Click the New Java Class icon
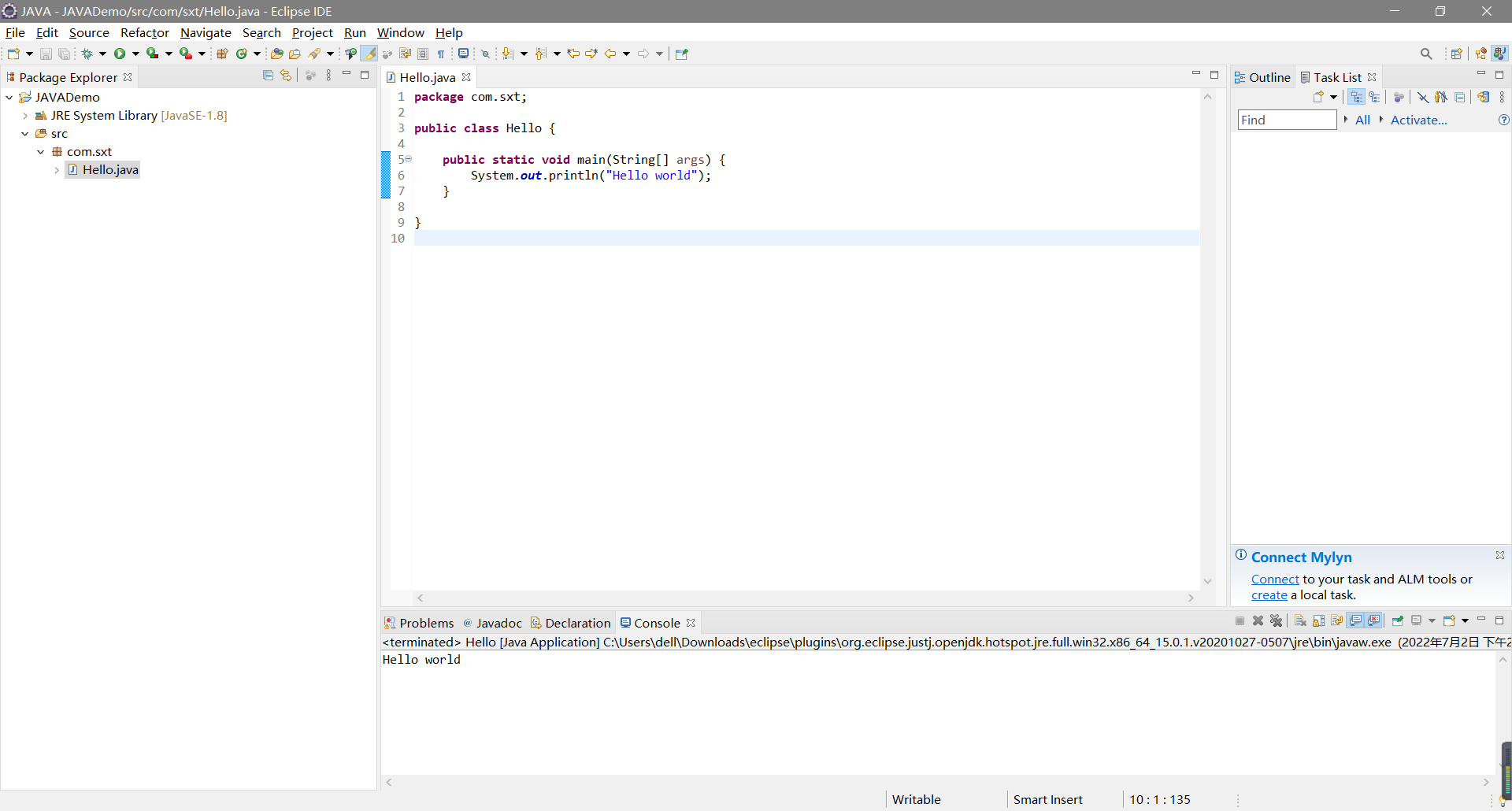The height and width of the screenshot is (811, 1512). 242,54
